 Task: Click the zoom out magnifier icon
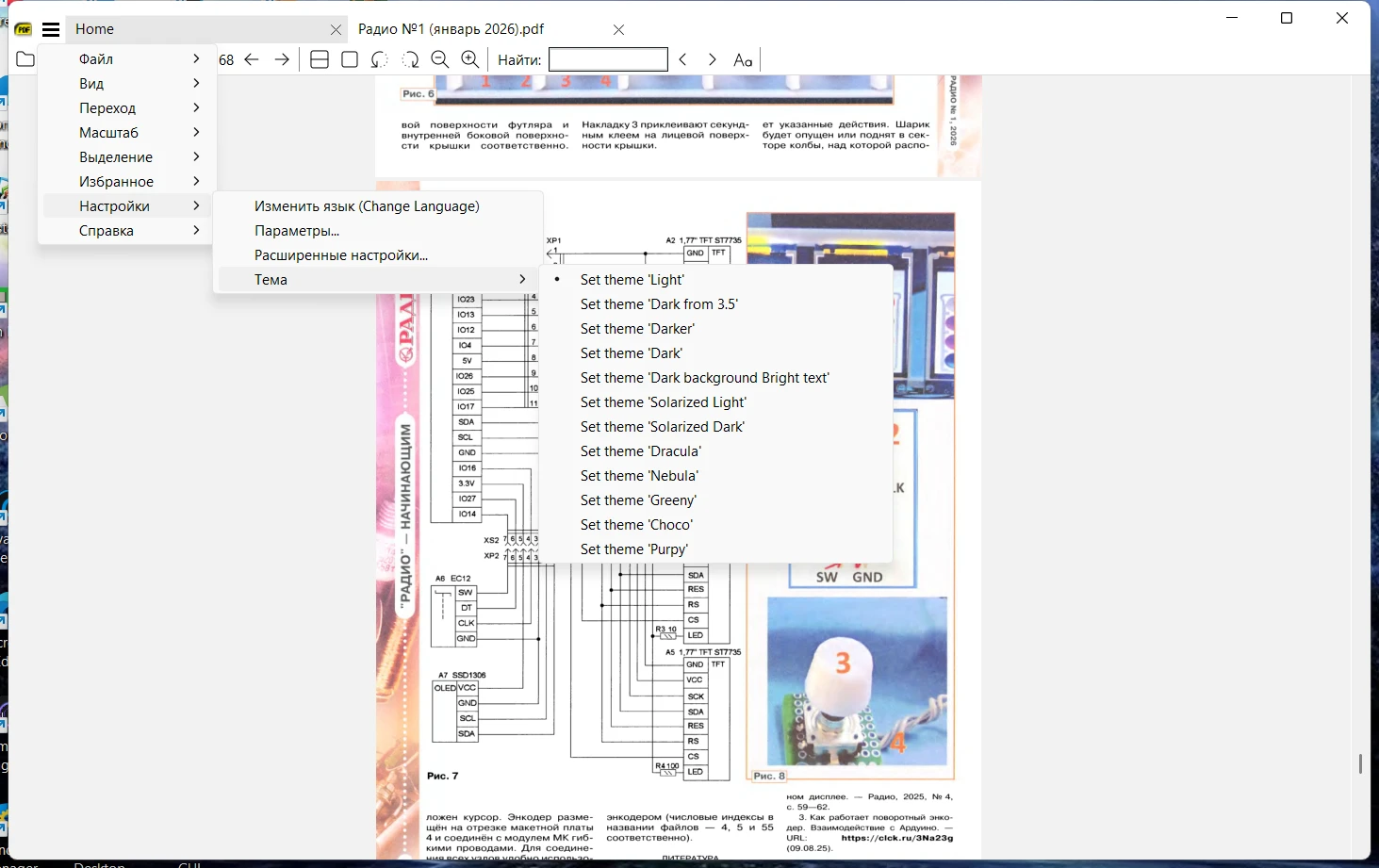[x=439, y=59]
